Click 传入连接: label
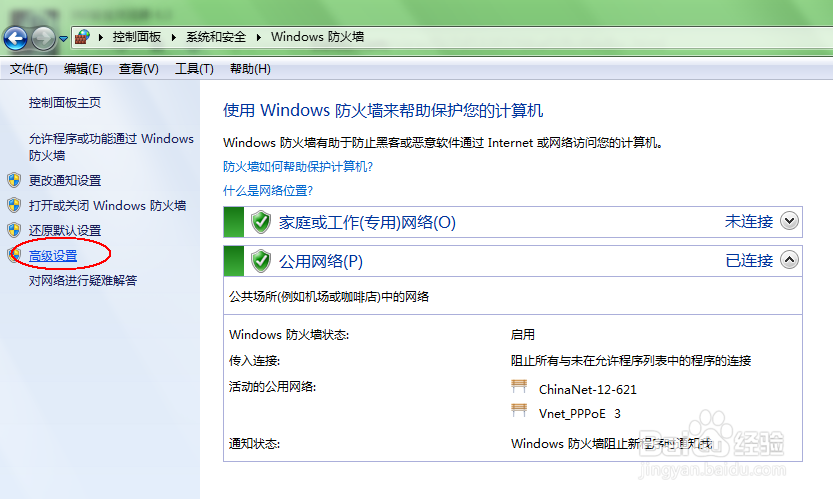Screen dimensions: 833x499 (254, 361)
